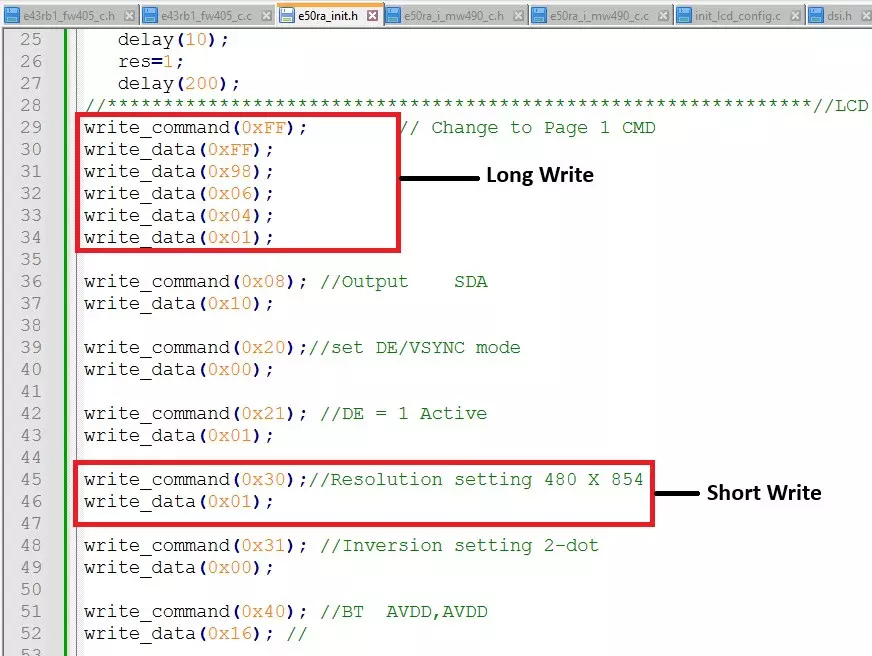The width and height of the screenshot is (872, 656).
Task: Close the e43rb1_fw405_c.h tab
Action: 127,15
